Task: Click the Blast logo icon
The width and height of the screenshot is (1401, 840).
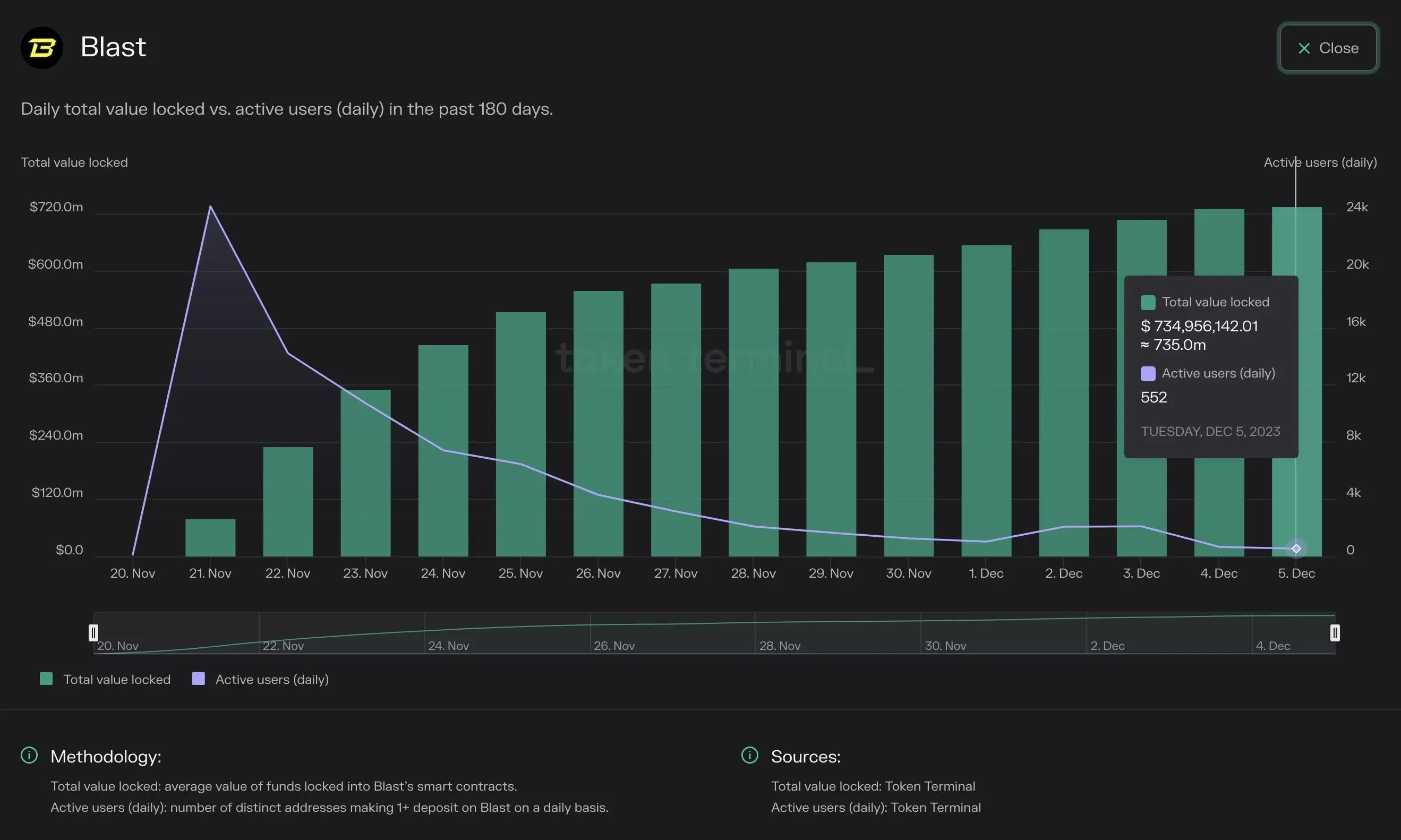Action: pyautogui.click(x=42, y=48)
